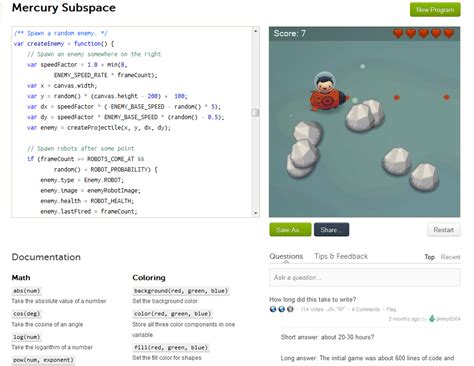Viewport: 474px width, 366px height.
Task: Click the code line "var enemy = createProjectile(x, y, dx, dy);"
Action: [99, 128]
